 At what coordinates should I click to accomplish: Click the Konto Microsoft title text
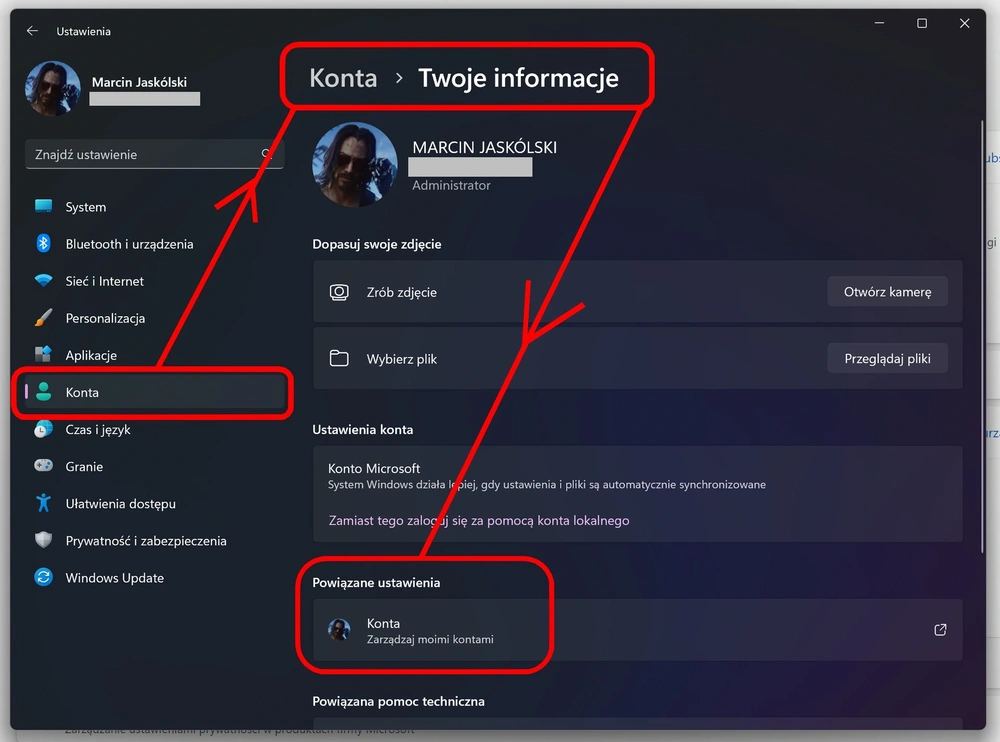[374, 468]
